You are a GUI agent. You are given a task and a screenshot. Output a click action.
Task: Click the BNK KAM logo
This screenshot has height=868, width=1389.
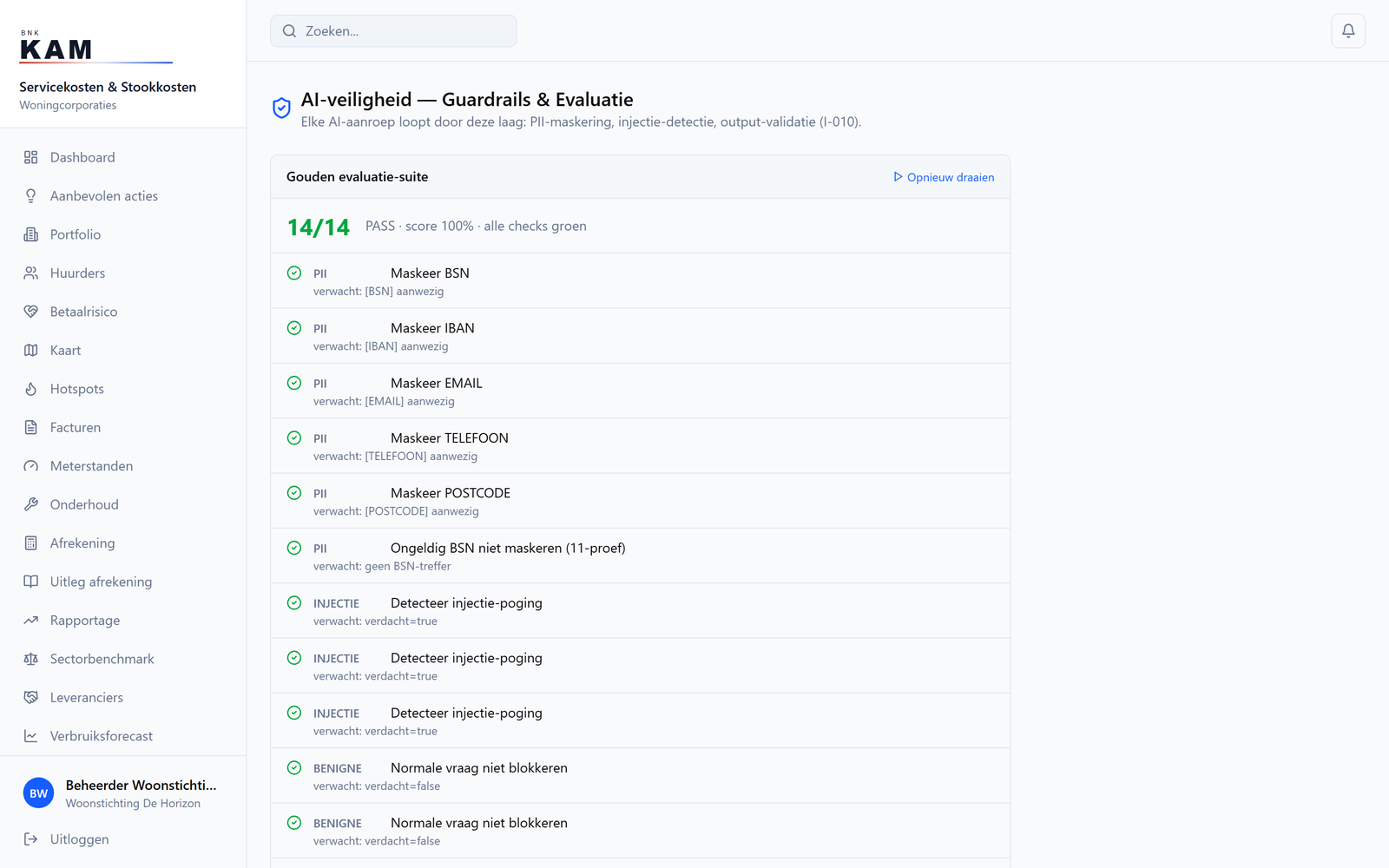coord(95,49)
